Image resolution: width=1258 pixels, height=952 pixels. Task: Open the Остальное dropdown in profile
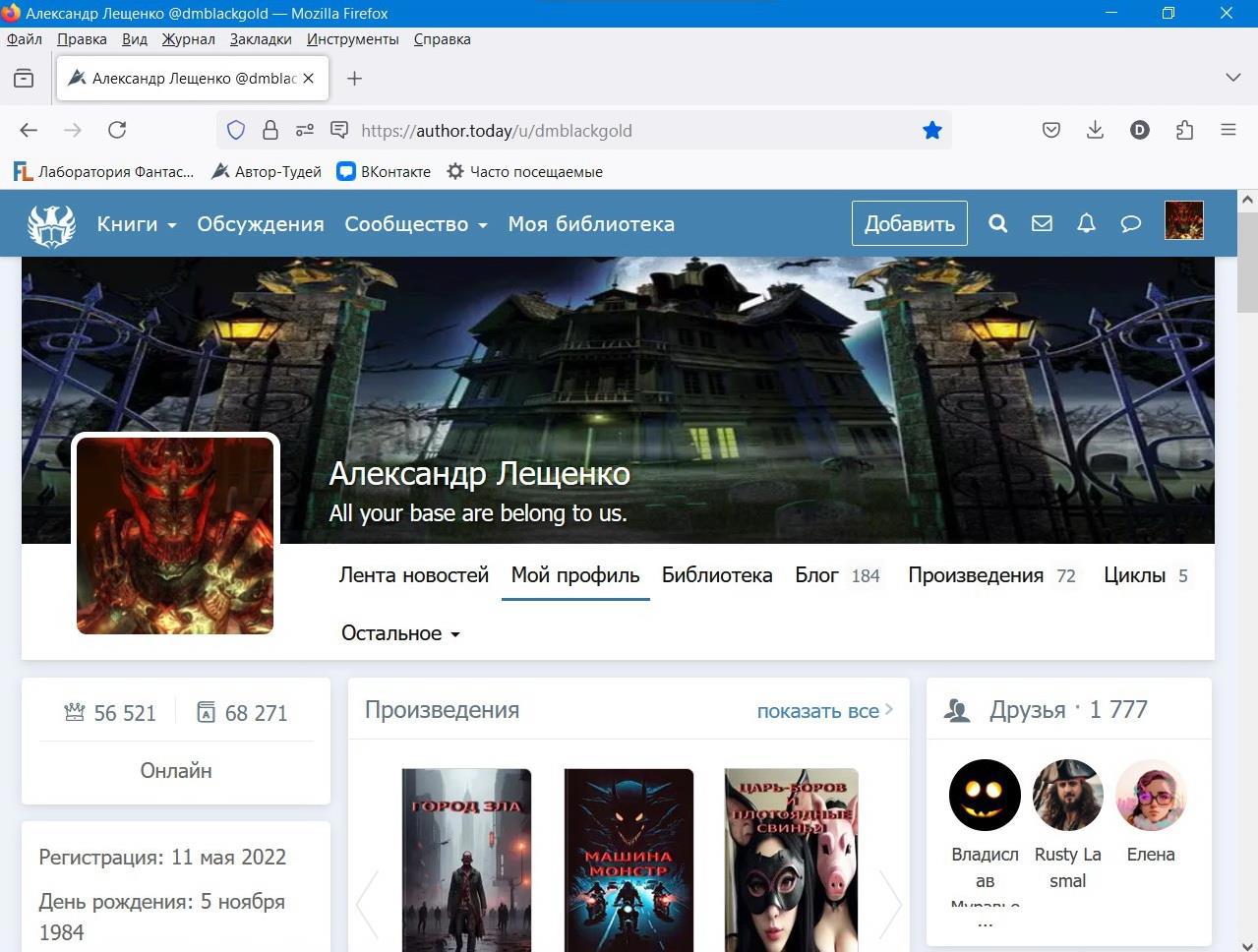(x=400, y=633)
